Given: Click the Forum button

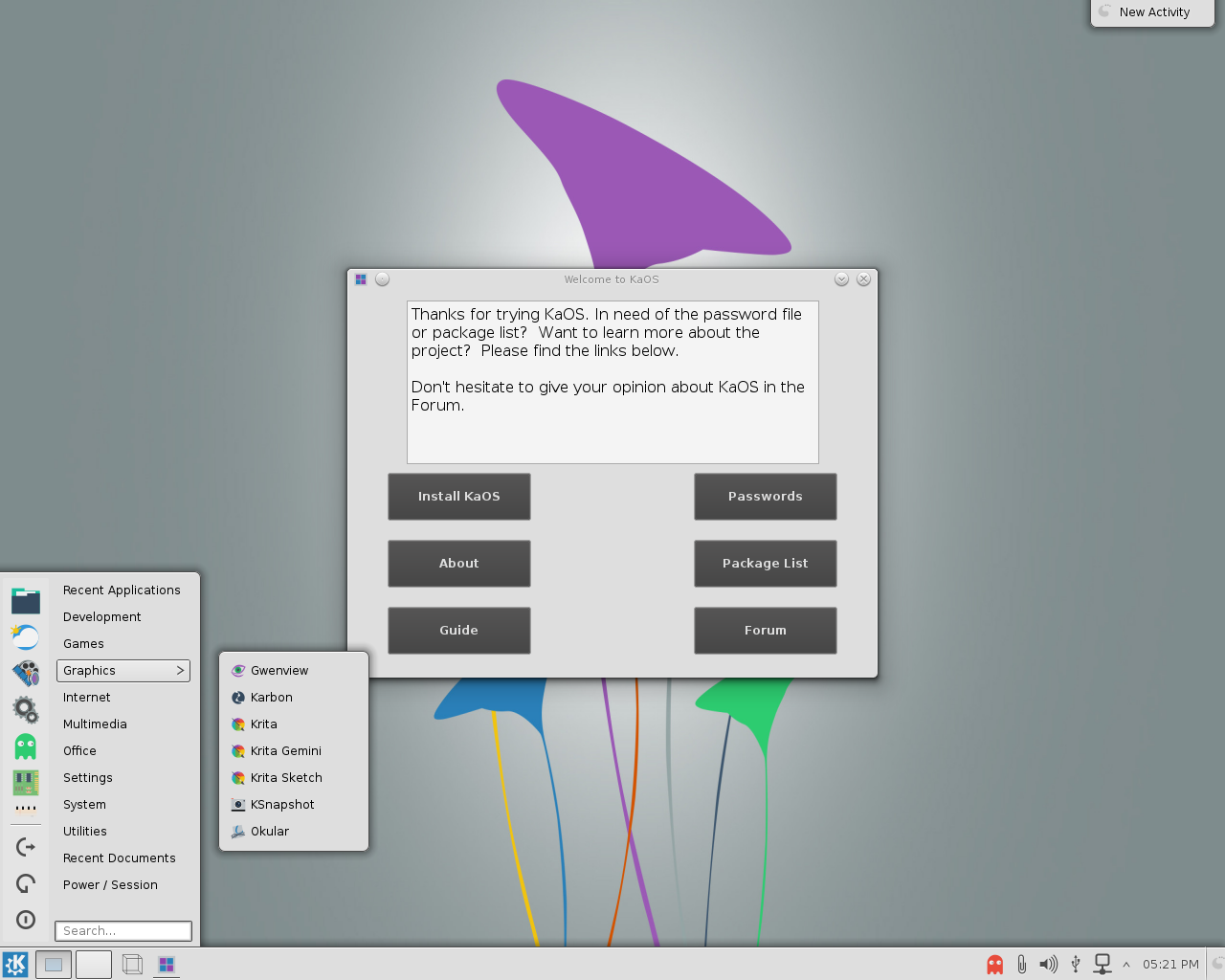Looking at the screenshot, I should pyautogui.click(x=766, y=631).
